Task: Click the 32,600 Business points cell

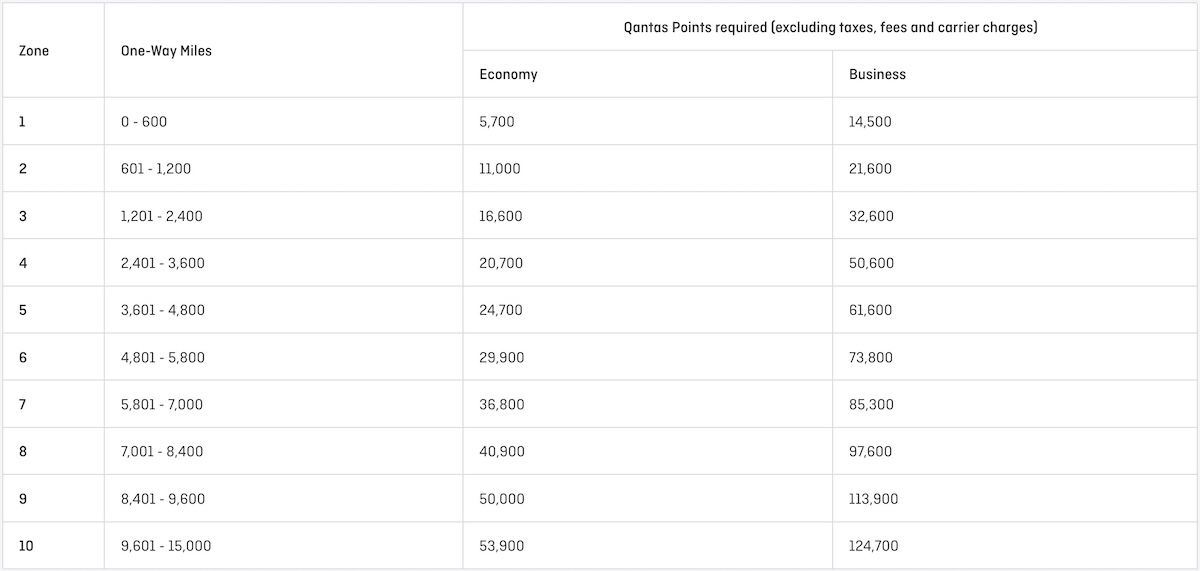Action: 871,216
